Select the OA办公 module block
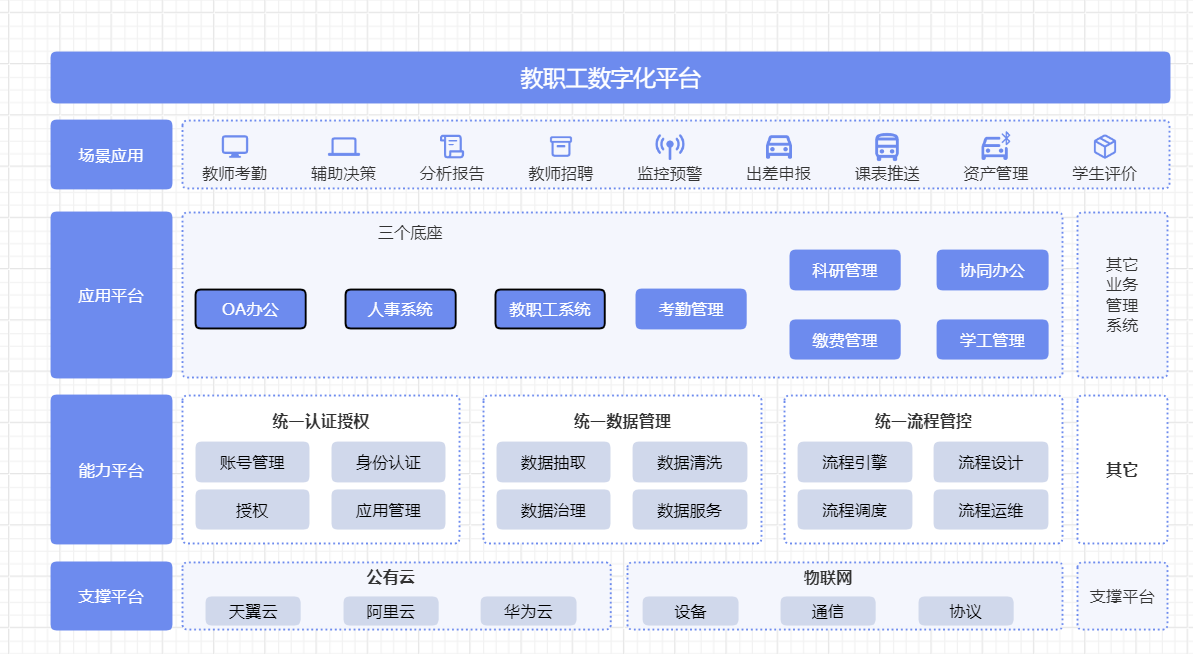1193x654 pixels. (x=251, y=308)
